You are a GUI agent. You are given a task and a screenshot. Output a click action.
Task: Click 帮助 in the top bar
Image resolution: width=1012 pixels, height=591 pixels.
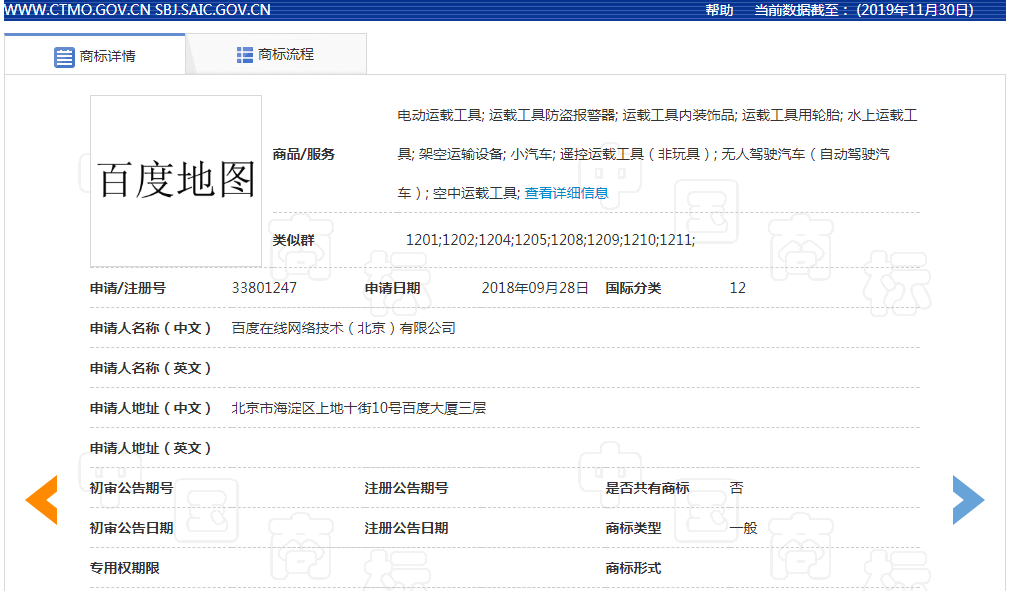click(x=719, y=10)
